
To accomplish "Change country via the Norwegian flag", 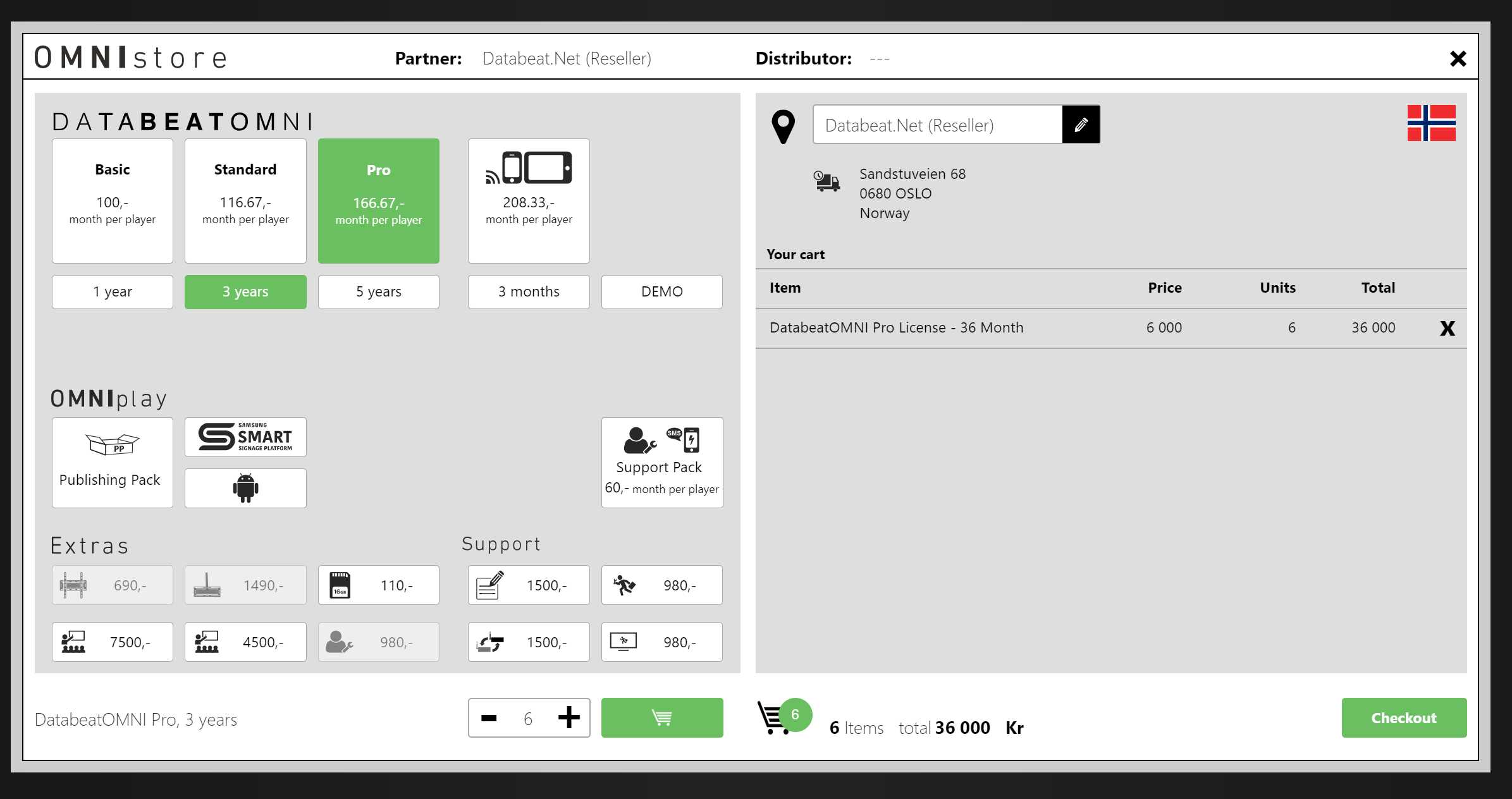I will [x=1431, y=123].
